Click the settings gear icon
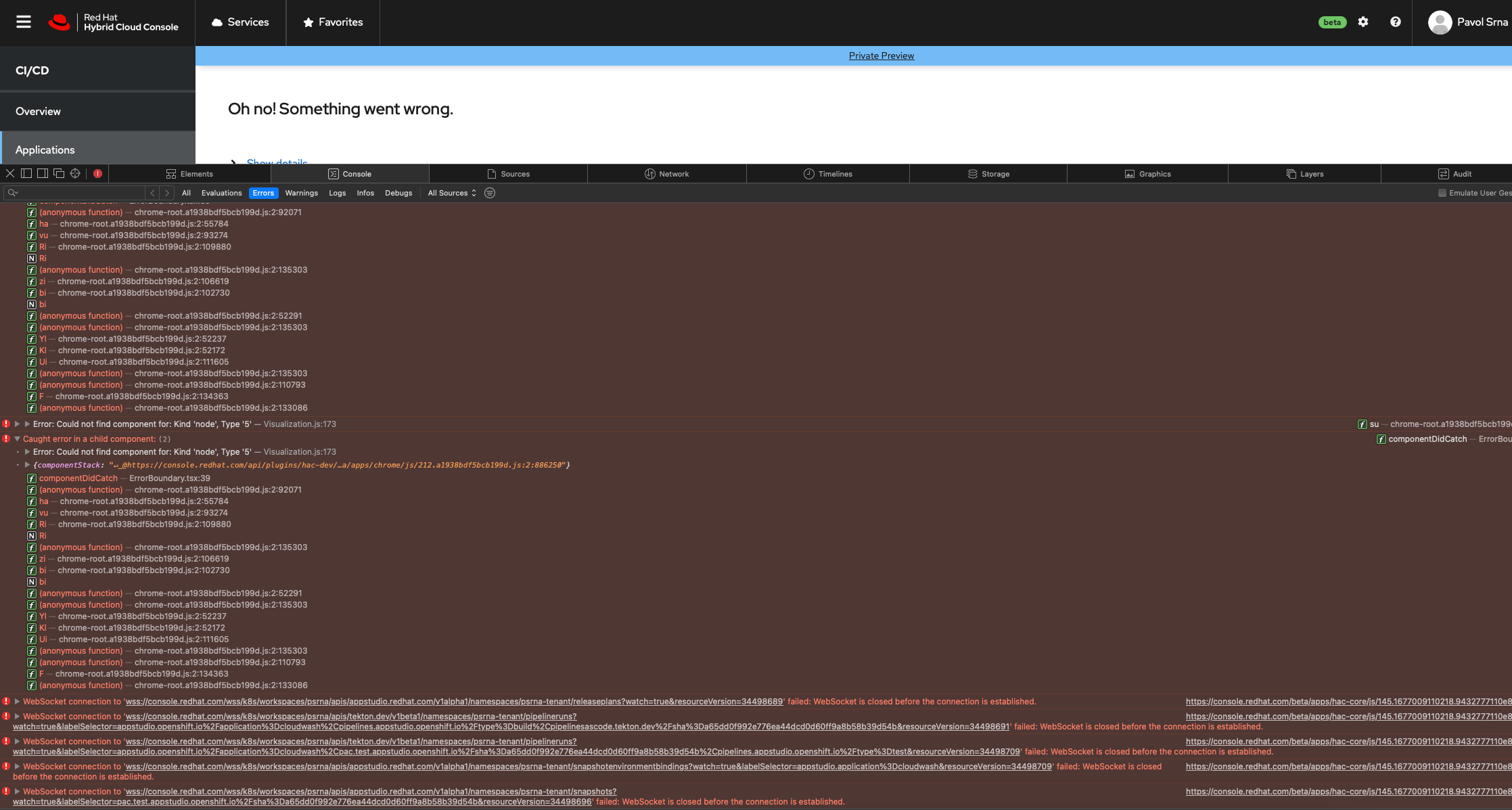Viewport: 1512px width, 810px height. pyautogui.click(x=1363, y=22)
